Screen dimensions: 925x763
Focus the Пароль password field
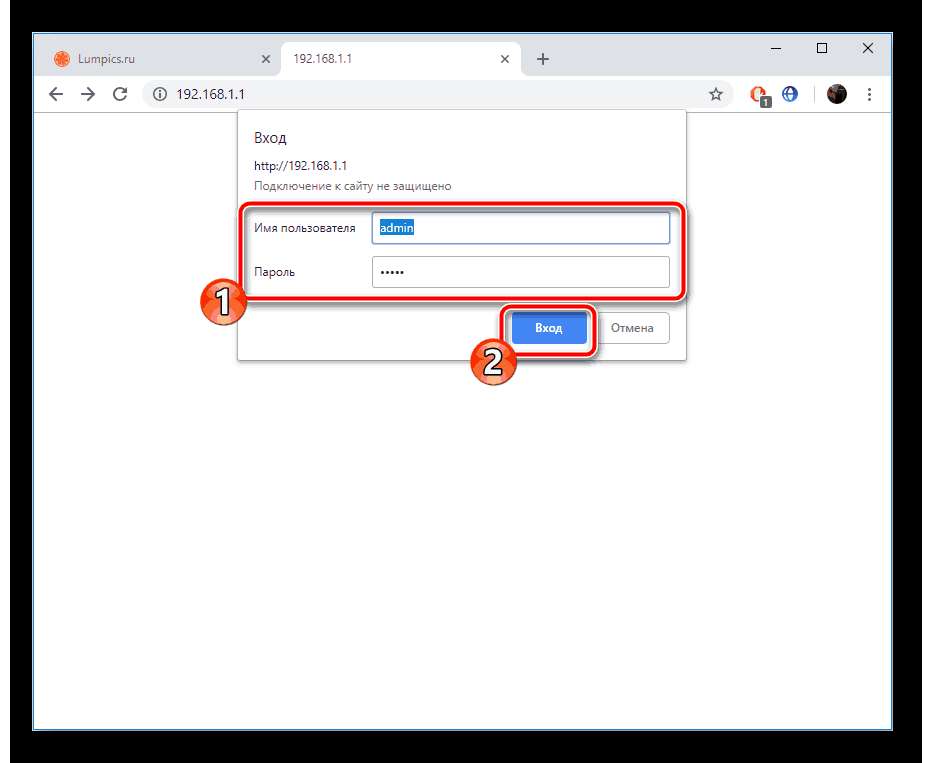521,272
